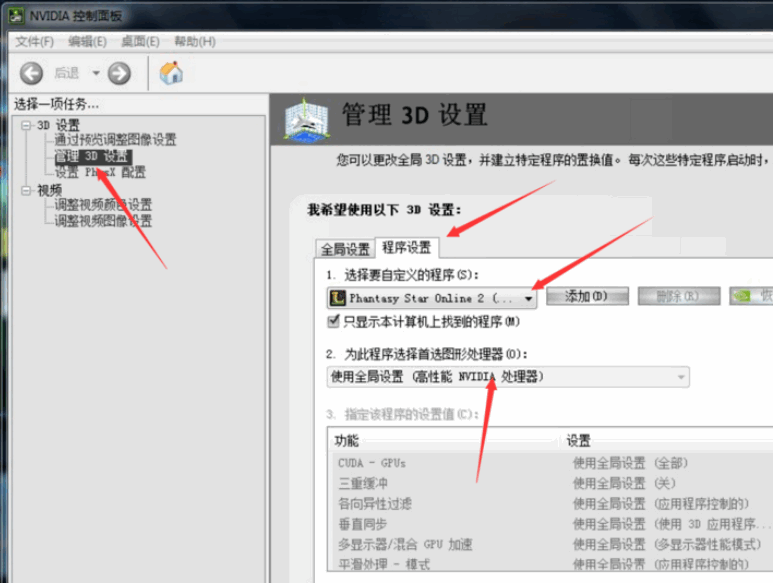Click the back navigation arrow icon
Image resolution: width=773 pixels, height=583 pixels.
point(32,72)
